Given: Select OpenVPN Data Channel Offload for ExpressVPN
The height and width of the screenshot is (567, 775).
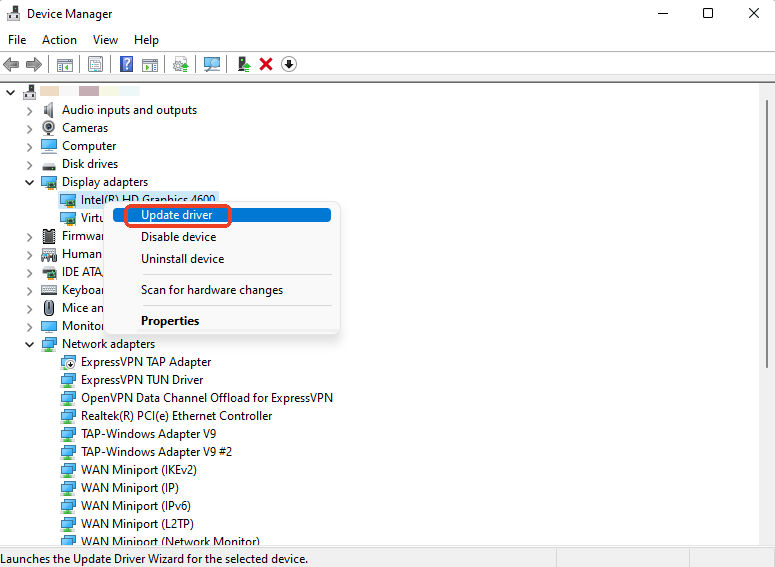Looking at the screenshot, I should (x=207, y=398).
